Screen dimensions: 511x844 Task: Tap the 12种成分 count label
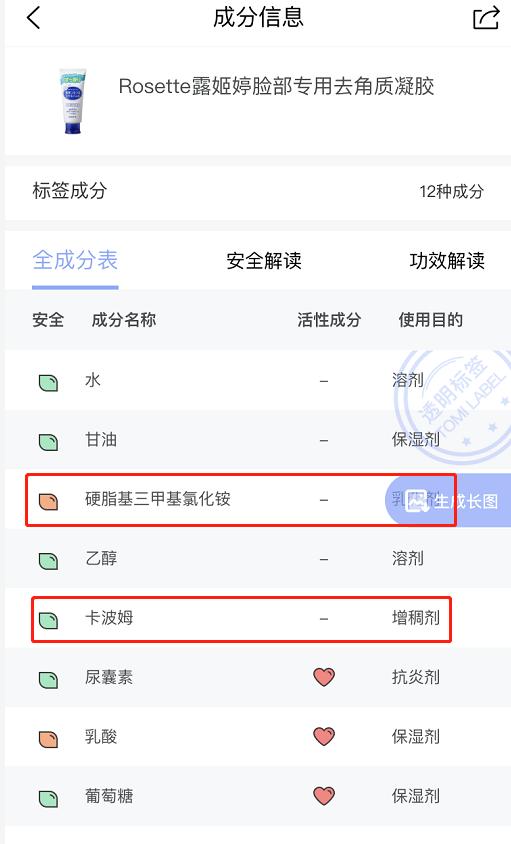(x=451, y=191)
